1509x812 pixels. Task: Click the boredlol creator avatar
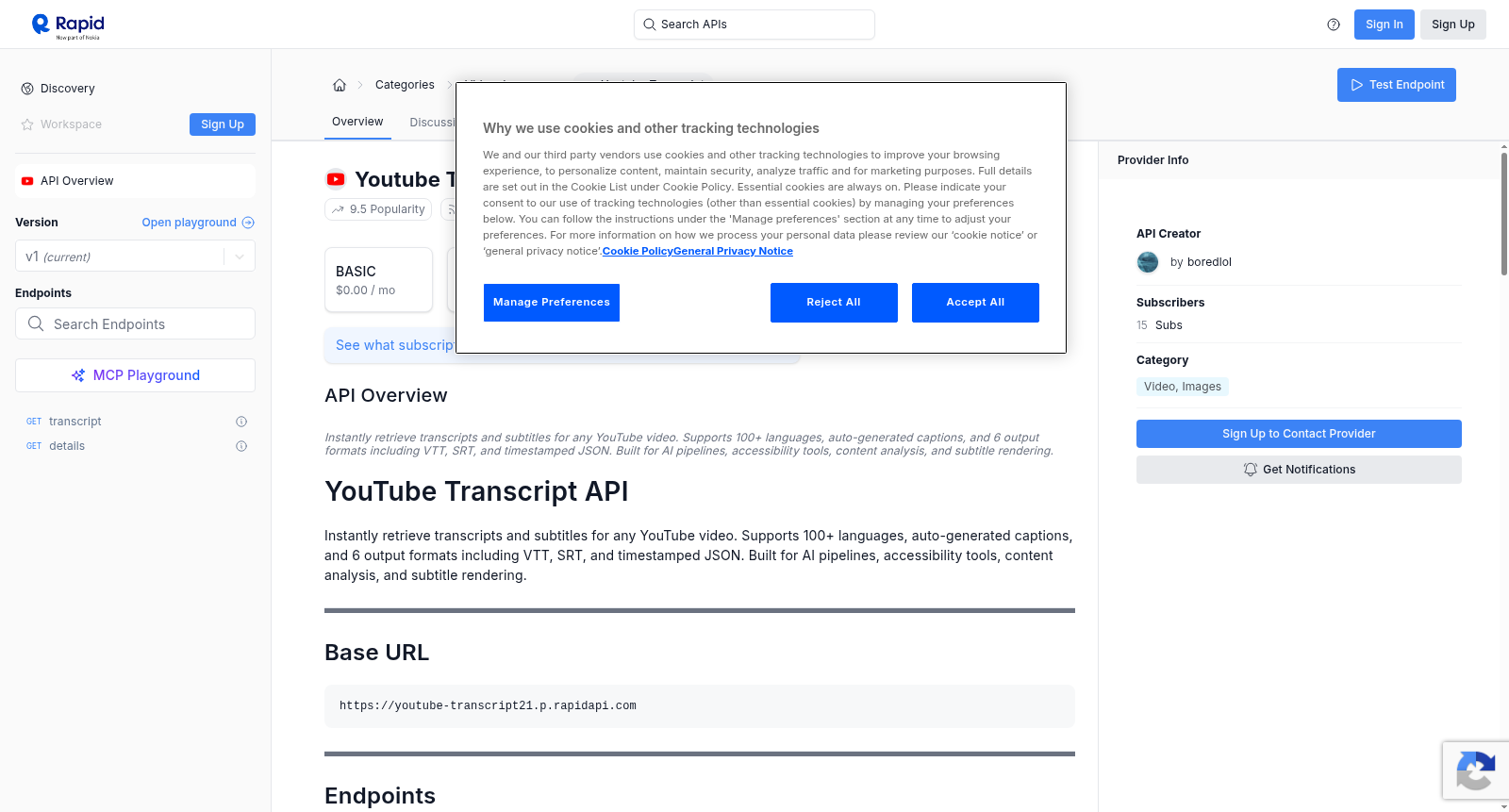click(1148, 262)
